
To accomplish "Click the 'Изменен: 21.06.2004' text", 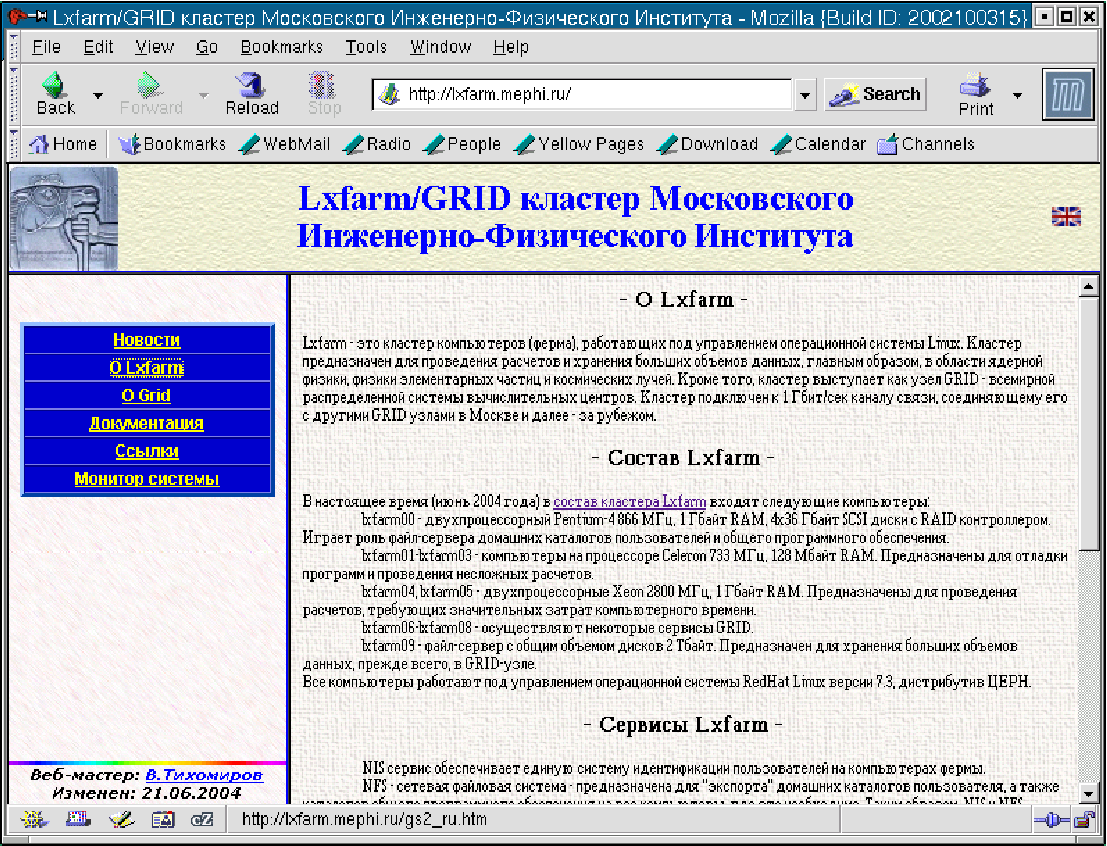I will click(x=147, y=793).
